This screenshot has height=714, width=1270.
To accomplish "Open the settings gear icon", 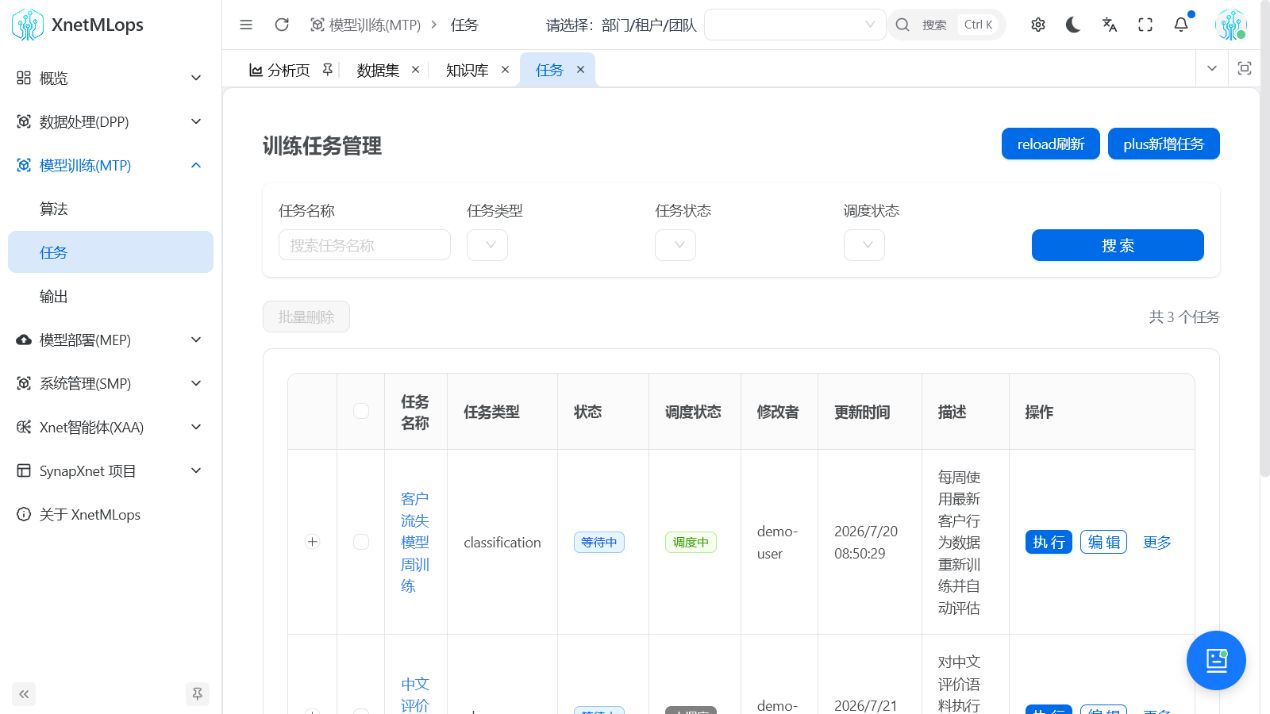I will coord(1038,25).
